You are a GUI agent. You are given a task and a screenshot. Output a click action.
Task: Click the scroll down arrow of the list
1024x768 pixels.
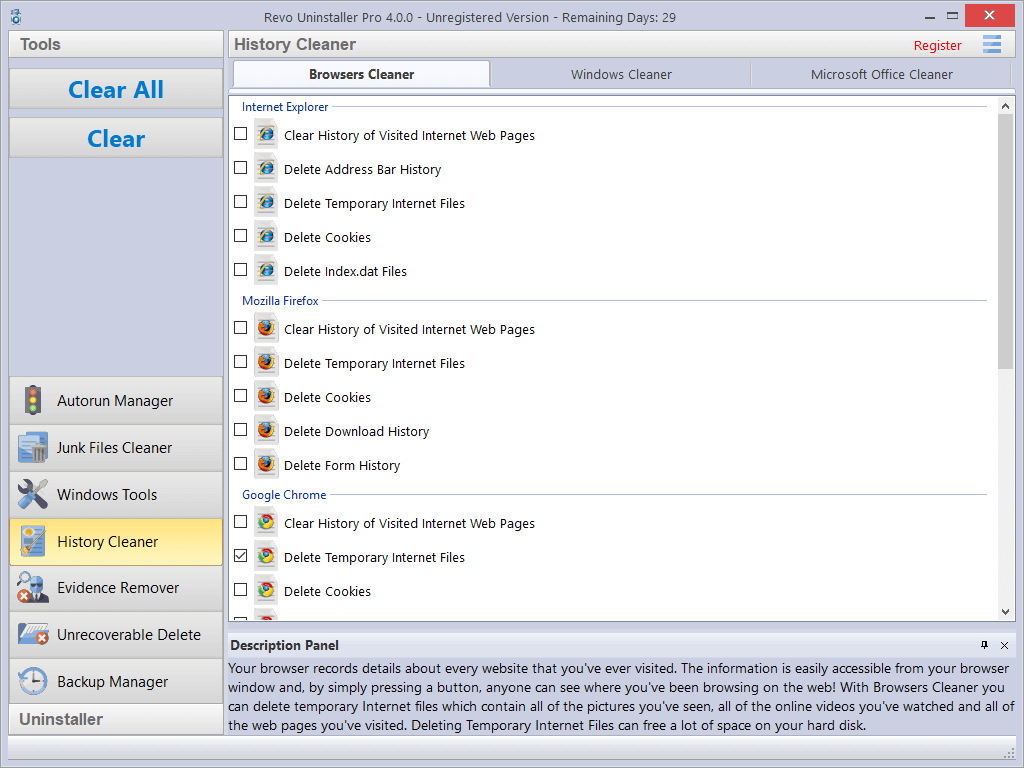[1005, 612]
